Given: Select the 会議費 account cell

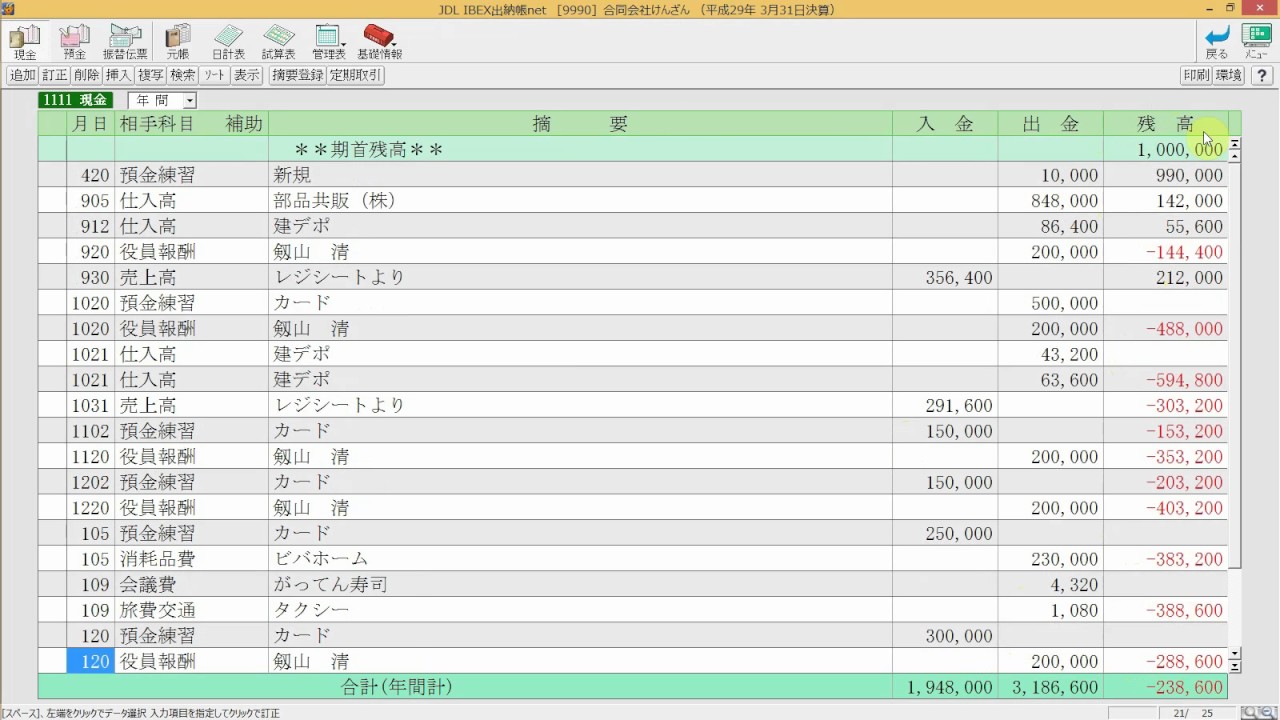Looking at the screenshot, I should point(191,585).
